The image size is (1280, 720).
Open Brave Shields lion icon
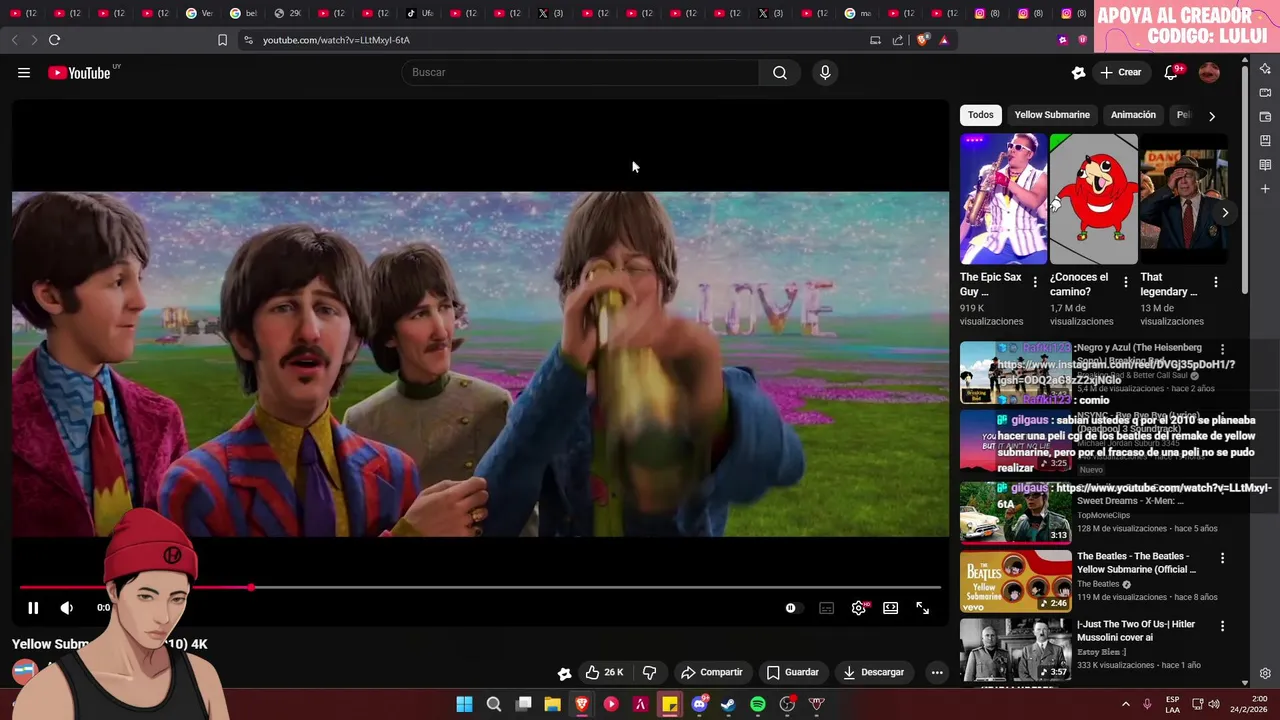pos(923,40)
